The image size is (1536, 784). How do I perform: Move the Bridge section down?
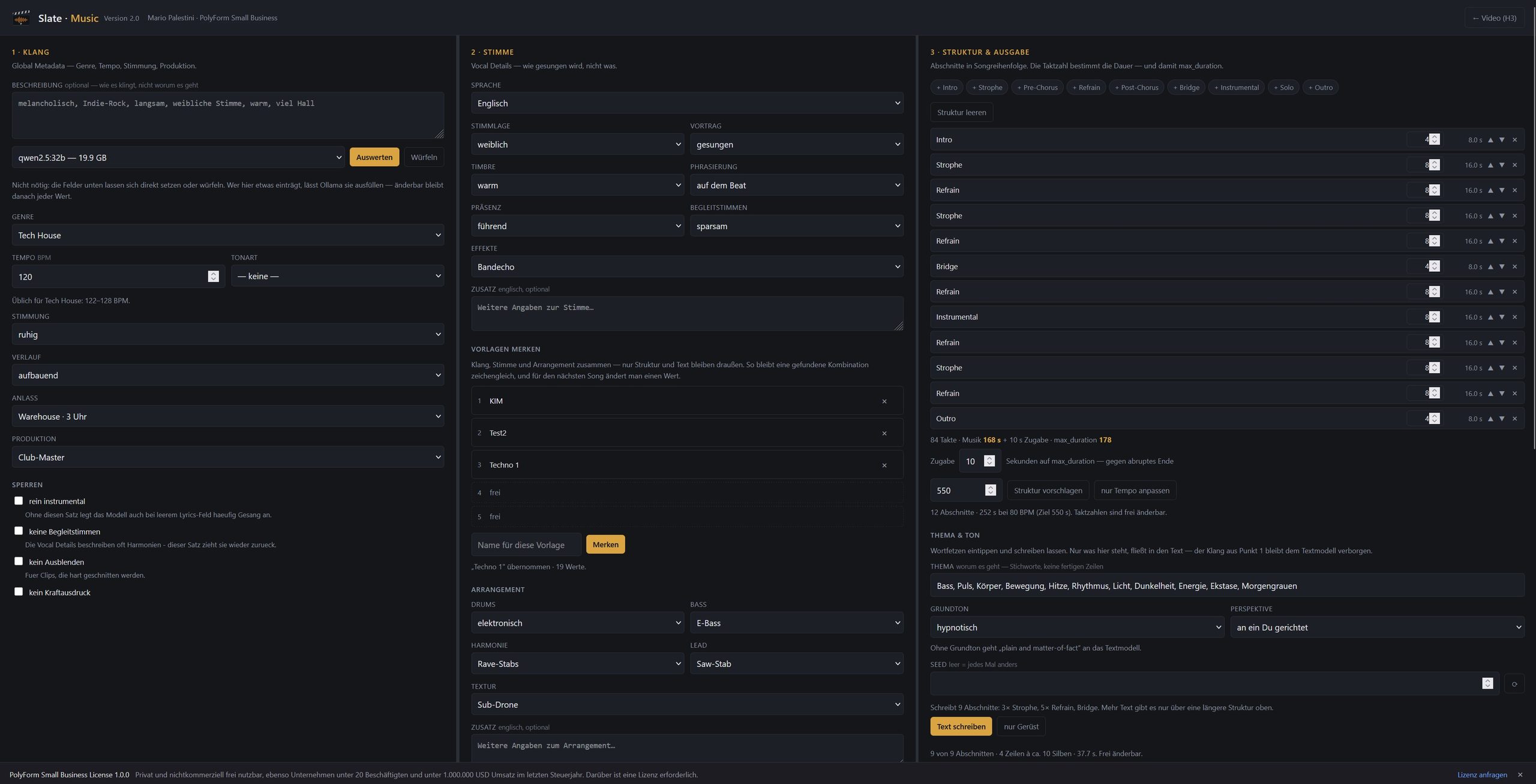click(1502, 266)
